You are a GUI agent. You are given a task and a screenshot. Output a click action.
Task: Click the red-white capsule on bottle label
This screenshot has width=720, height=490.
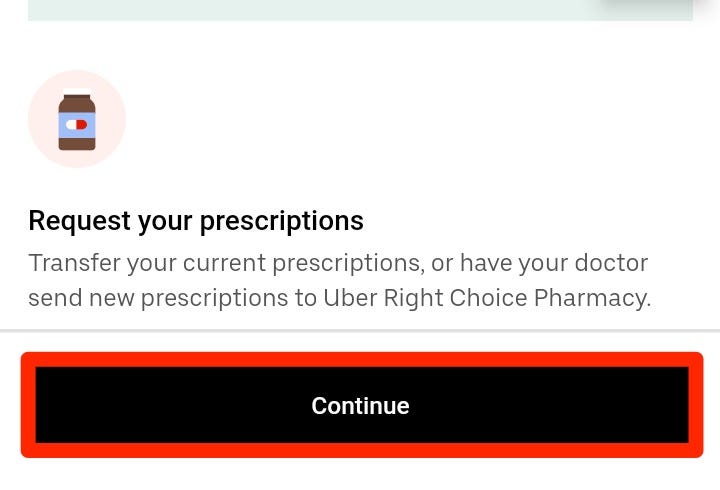pyautogui.click(x=76, y=124)
